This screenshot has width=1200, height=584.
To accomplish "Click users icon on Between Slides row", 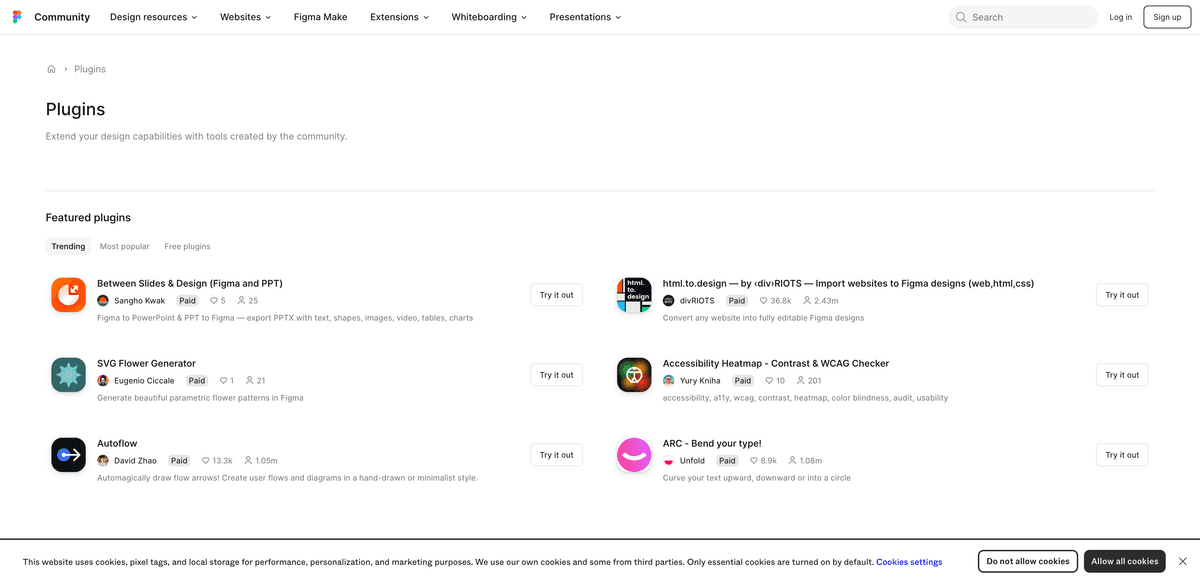I will (x=242, y=301).
